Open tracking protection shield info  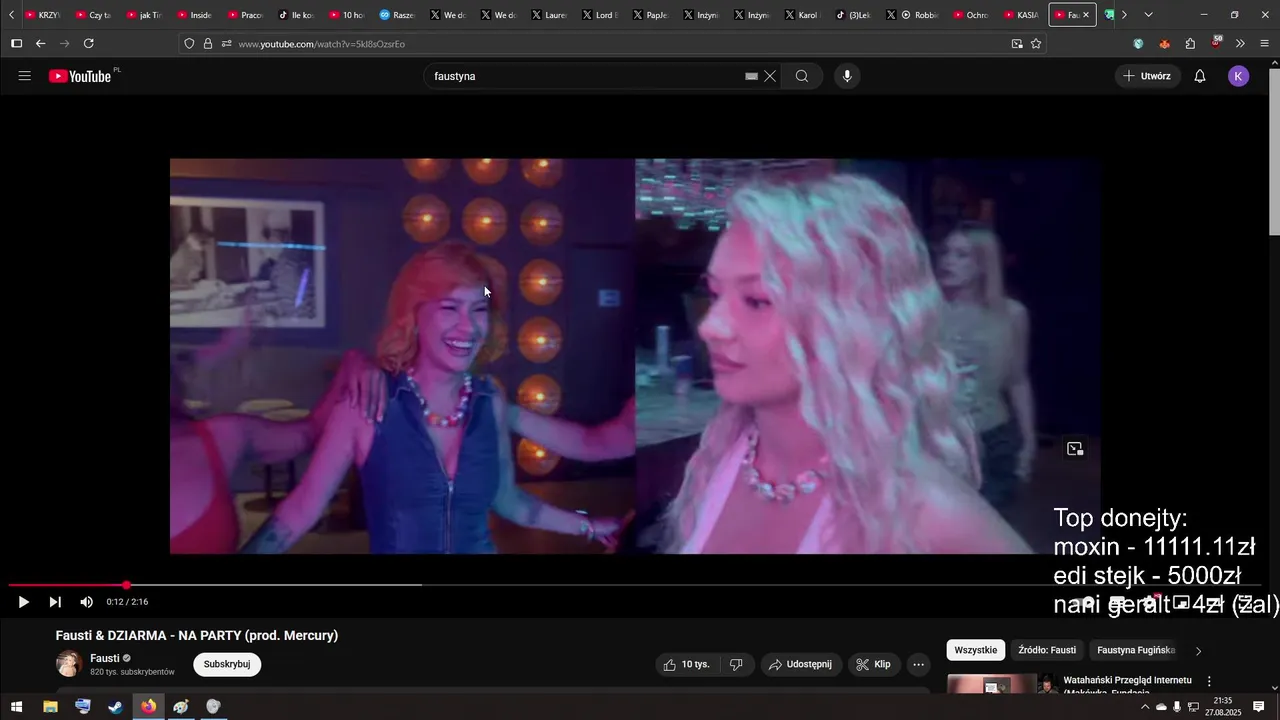tap(189, 43)
